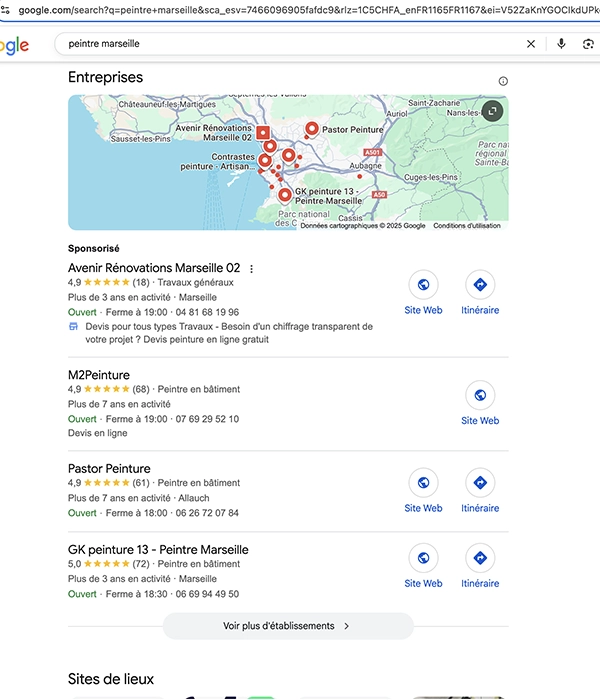Image resolution: width=600 pixels, height=700 pixels.
Task: Click the Google logo
Action: coord(14,45)
